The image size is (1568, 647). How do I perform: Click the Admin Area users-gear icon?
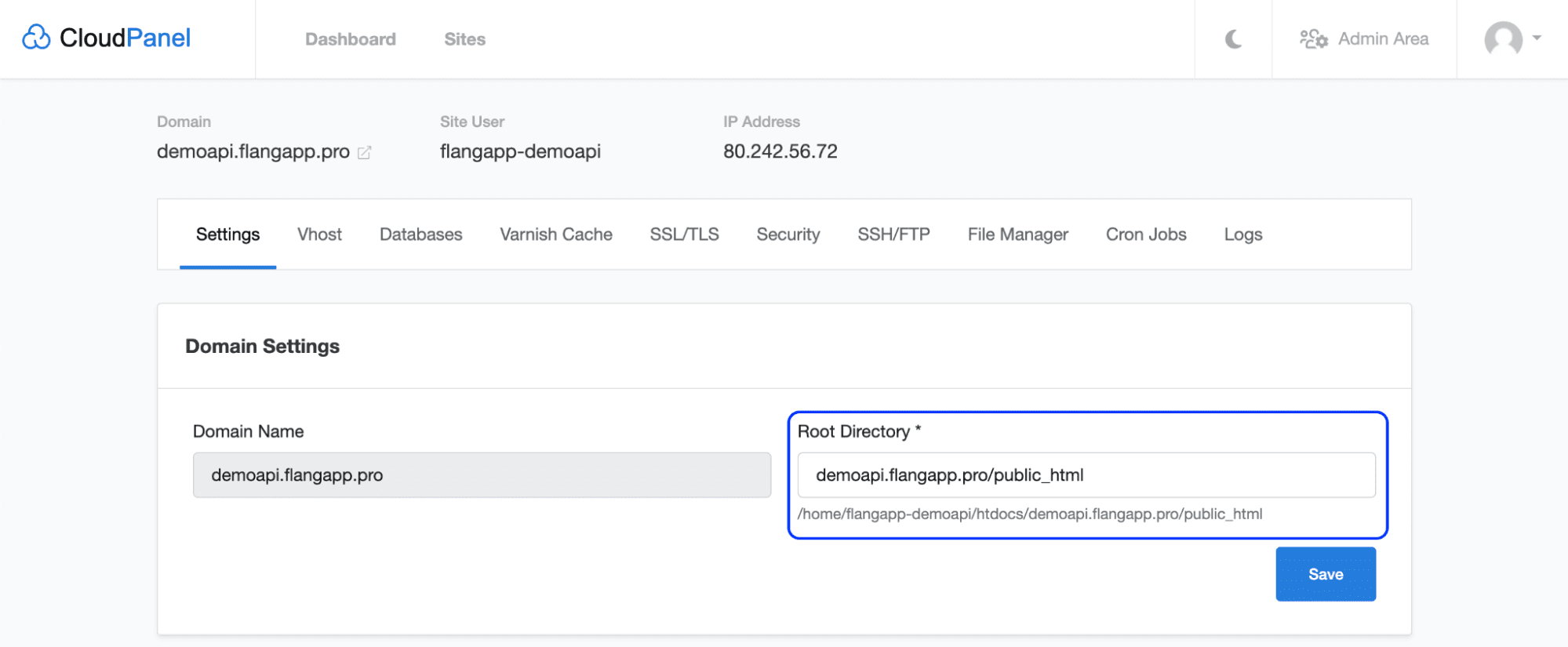tap(1313, 39)
